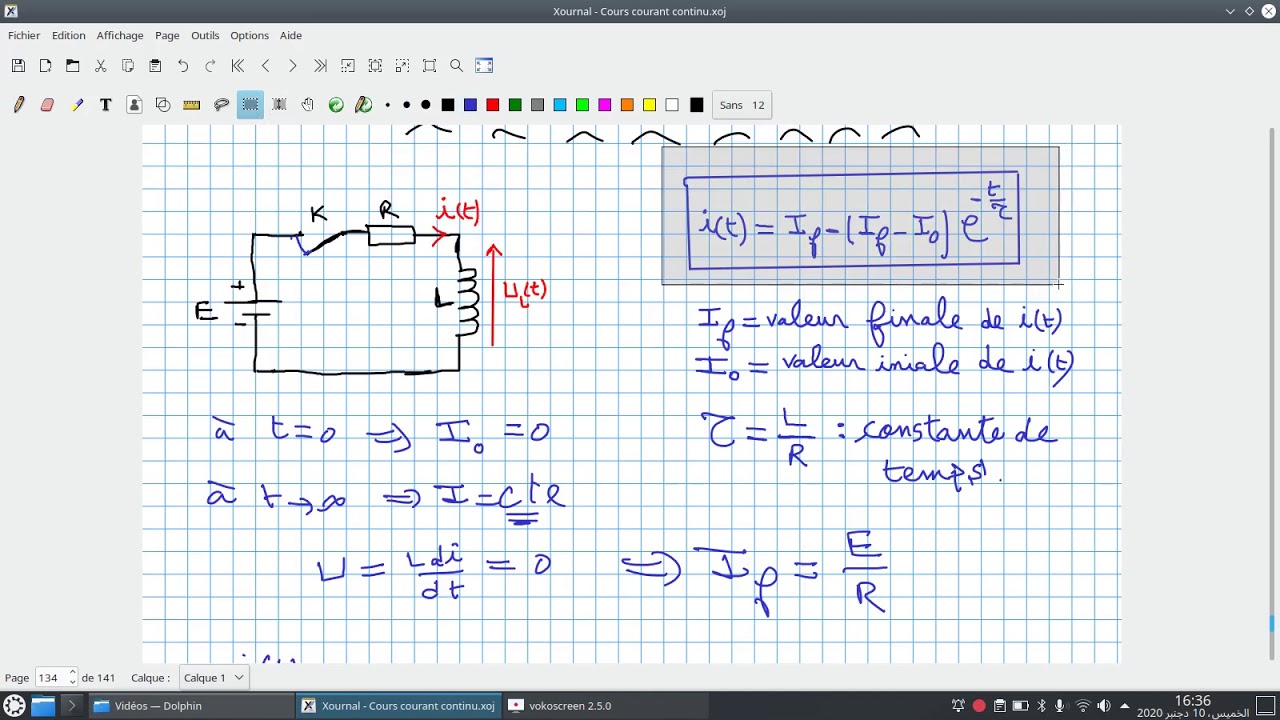Open the Aide menu
The image size is (1280, 720).
(x=291, y=35)
